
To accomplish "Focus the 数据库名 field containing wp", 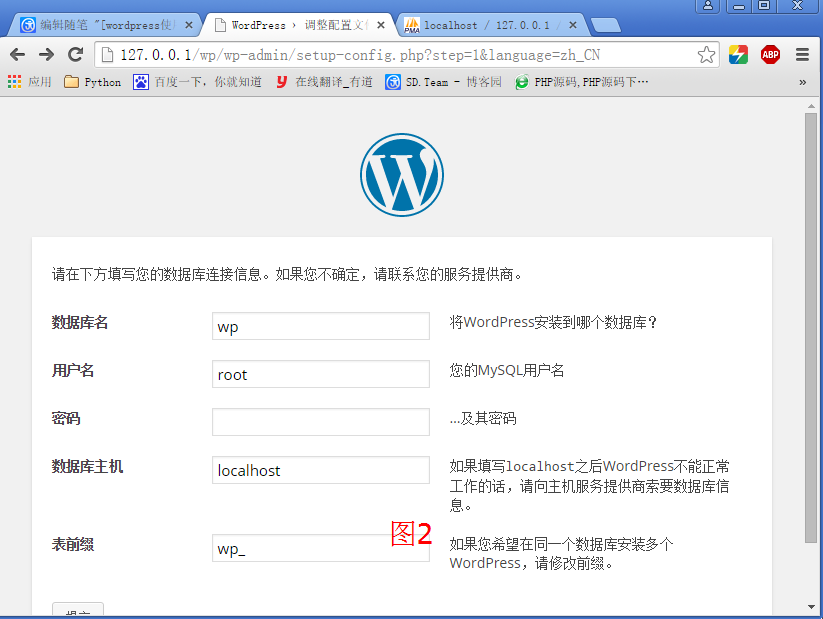I will pyautogui.click(x=321, y=326).
